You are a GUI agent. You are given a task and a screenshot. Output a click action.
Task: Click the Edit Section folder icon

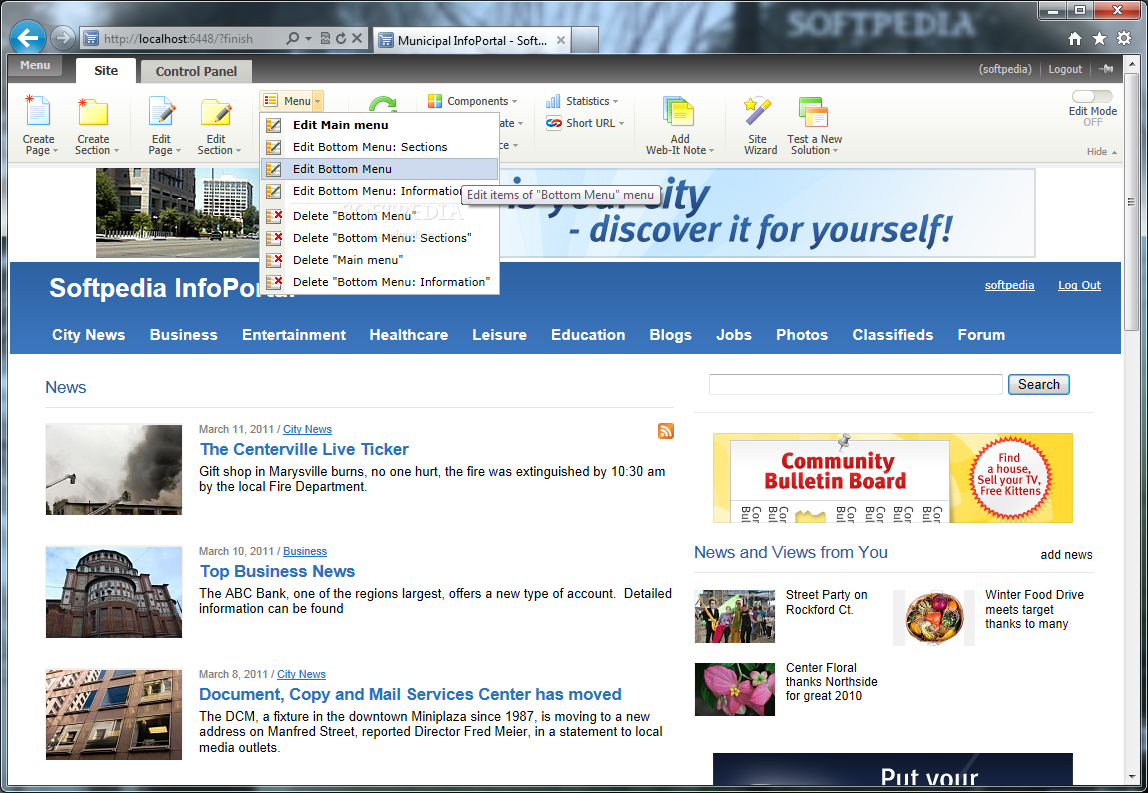pyautogui.click(x=216, y=111)
